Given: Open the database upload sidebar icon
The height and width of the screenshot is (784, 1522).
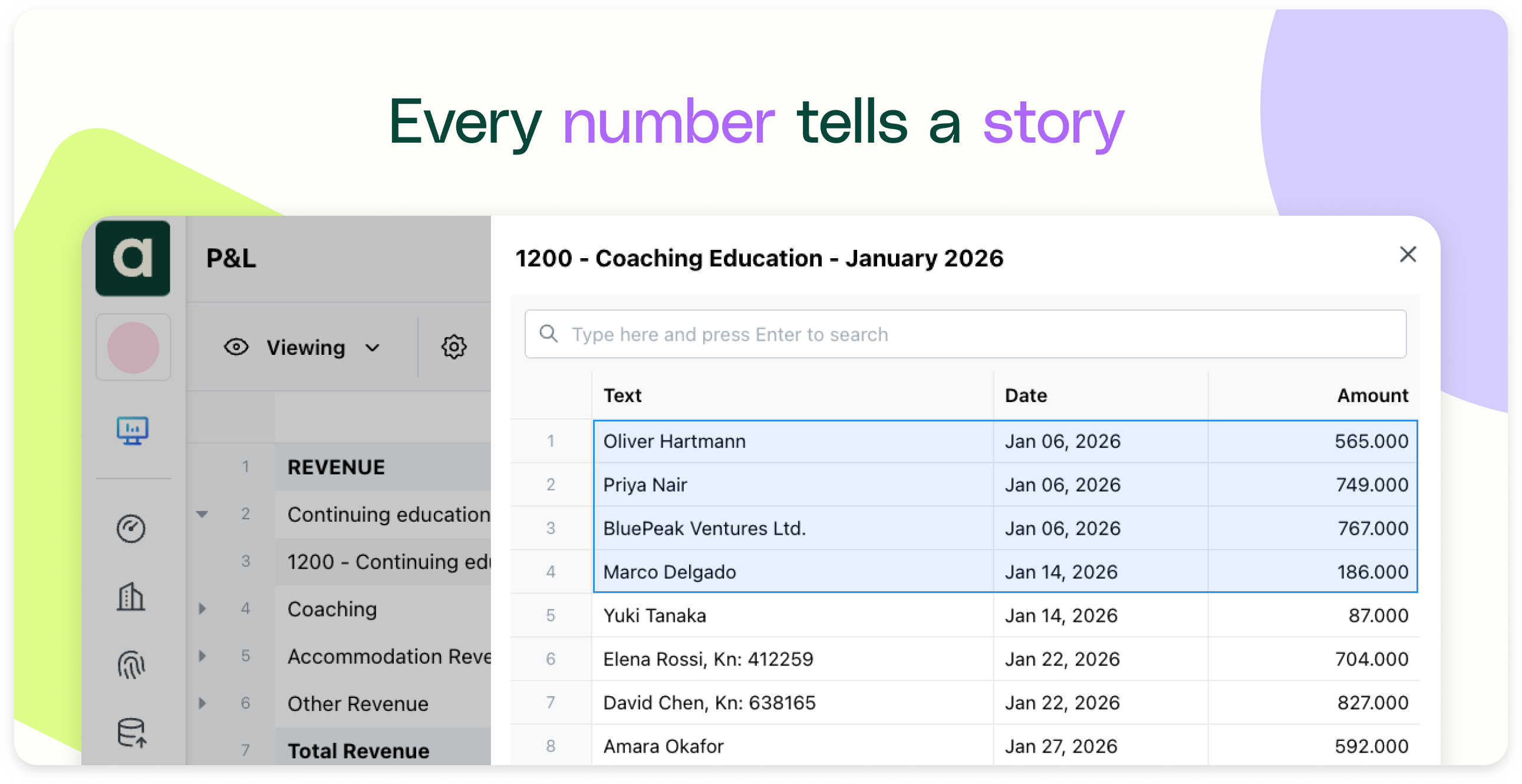Looking at the screenshot, I should point(132,733).
